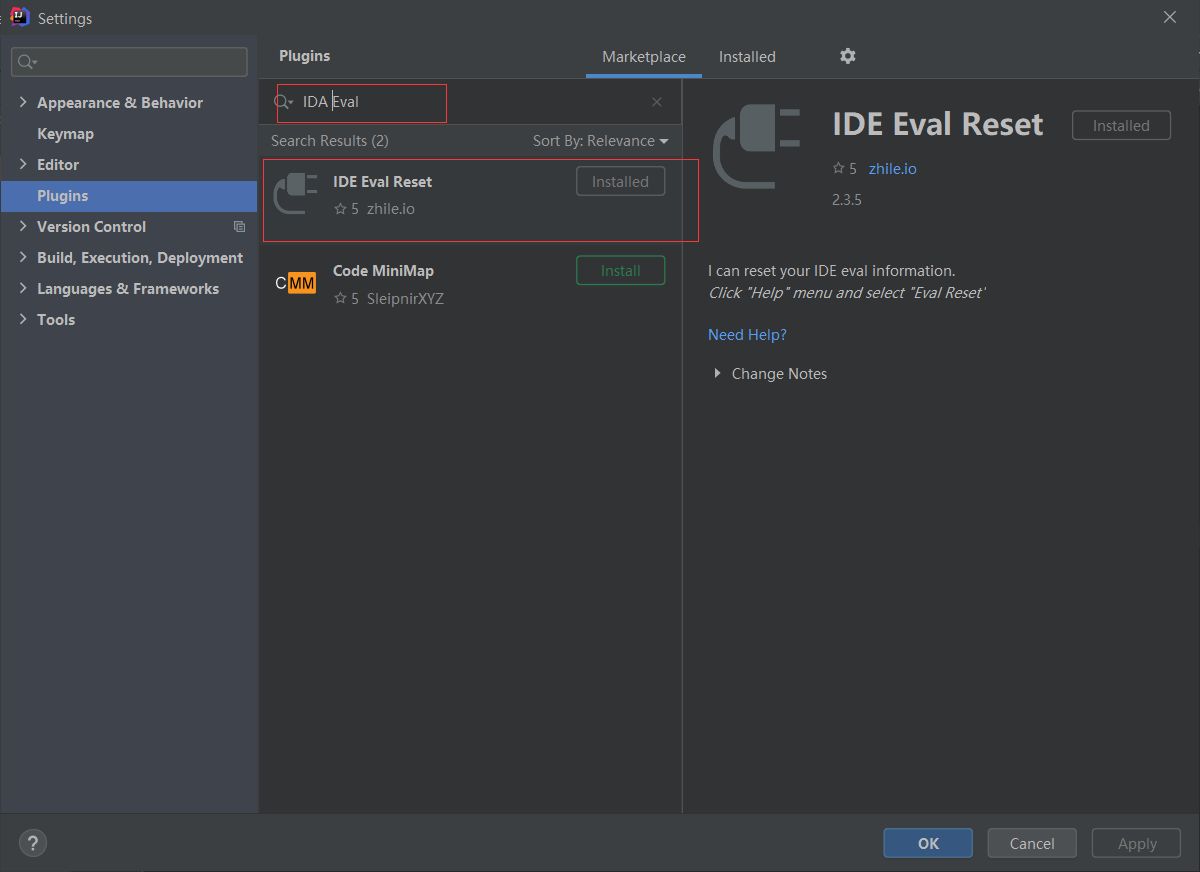Open the Need Help? link
Image resolution: width=1200 pixels, height=872 pixels.
click(x=747, y=335)
